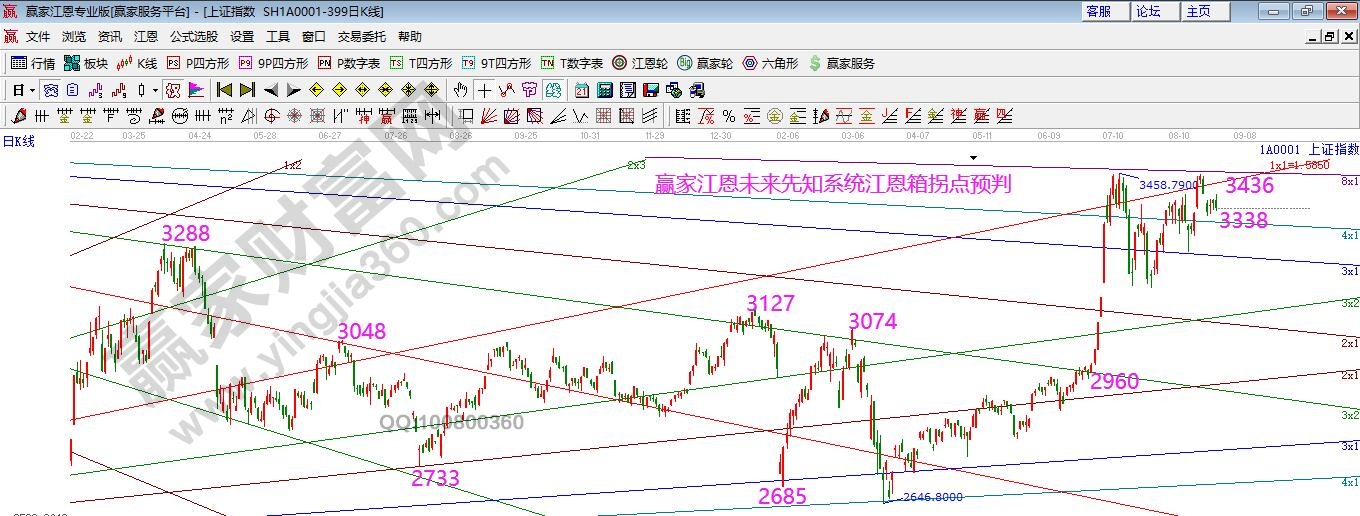The width and height of the screenshot is (1360, 516).
Task: Open the calculator tool icon
Action: click(x=604, y=90)
